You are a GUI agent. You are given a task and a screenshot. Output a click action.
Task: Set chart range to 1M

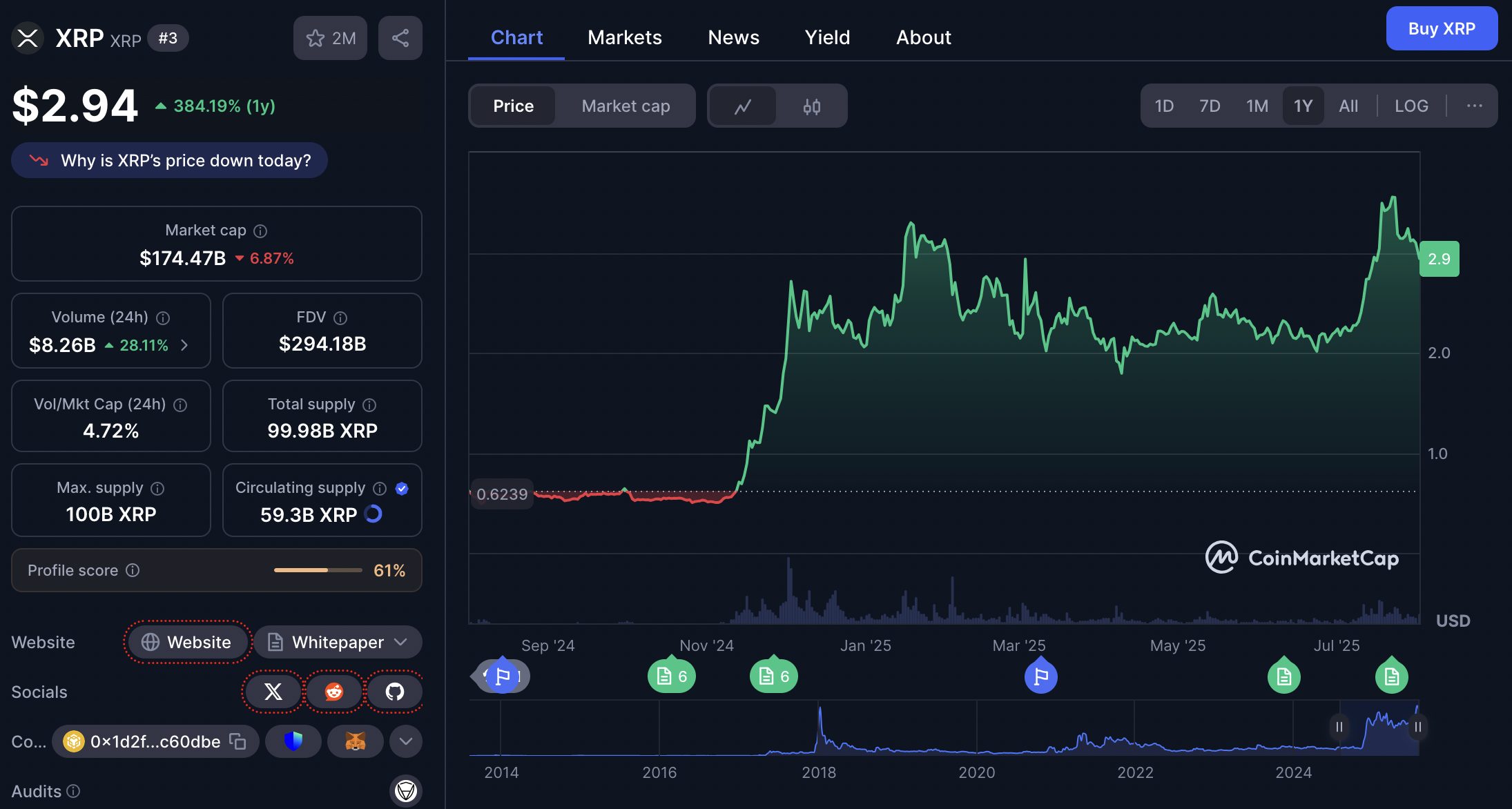1257,106
